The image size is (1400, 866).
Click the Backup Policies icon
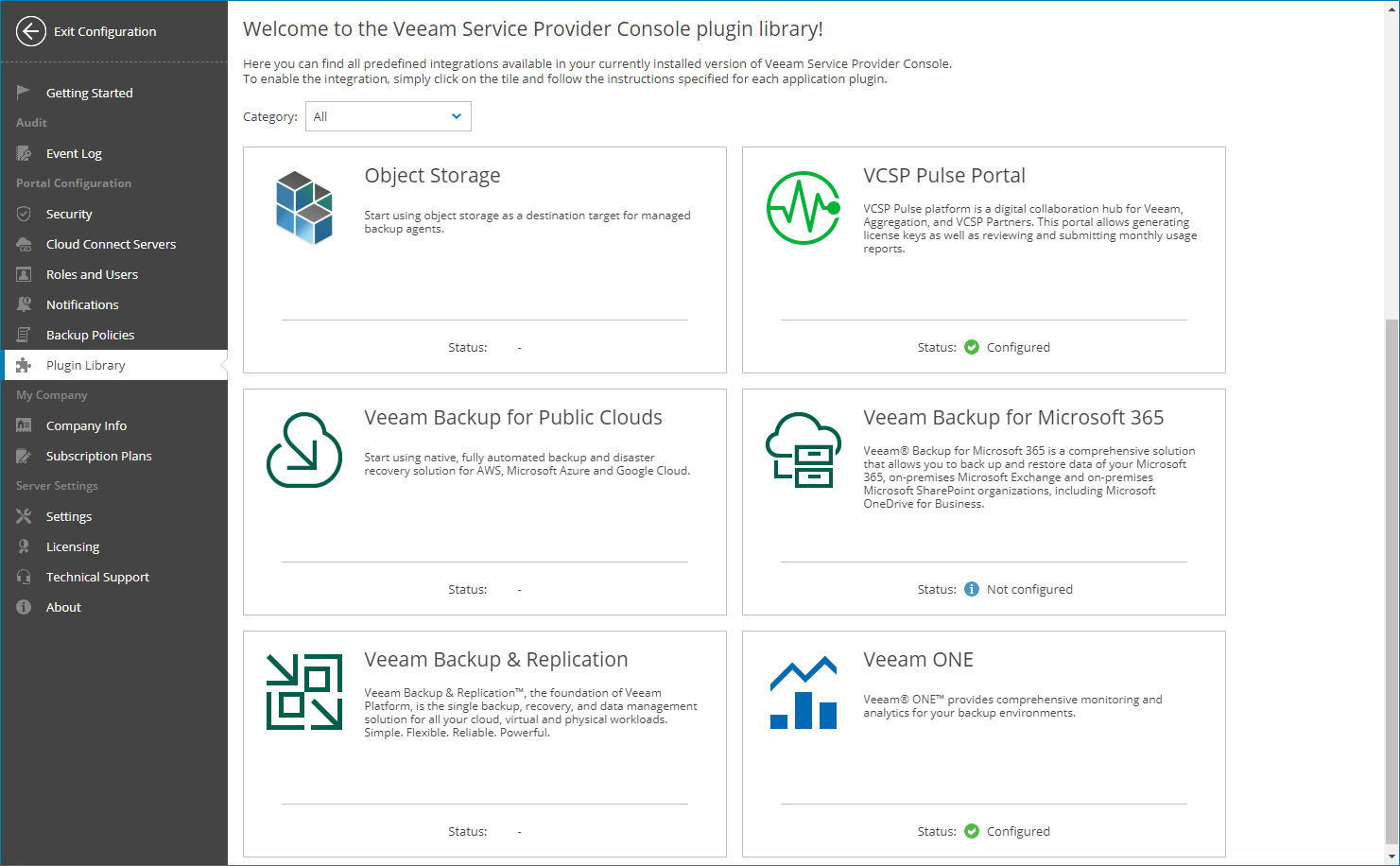(x=24, y=335)
